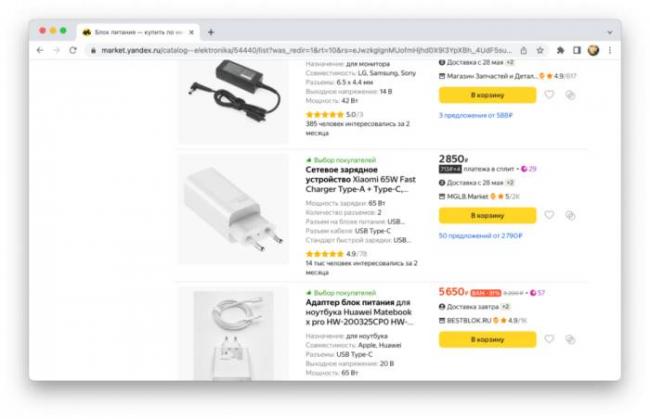650x419 pixels.
Task: Add the Xiaomi 65W charger to favorites
Action: [549, 215]
